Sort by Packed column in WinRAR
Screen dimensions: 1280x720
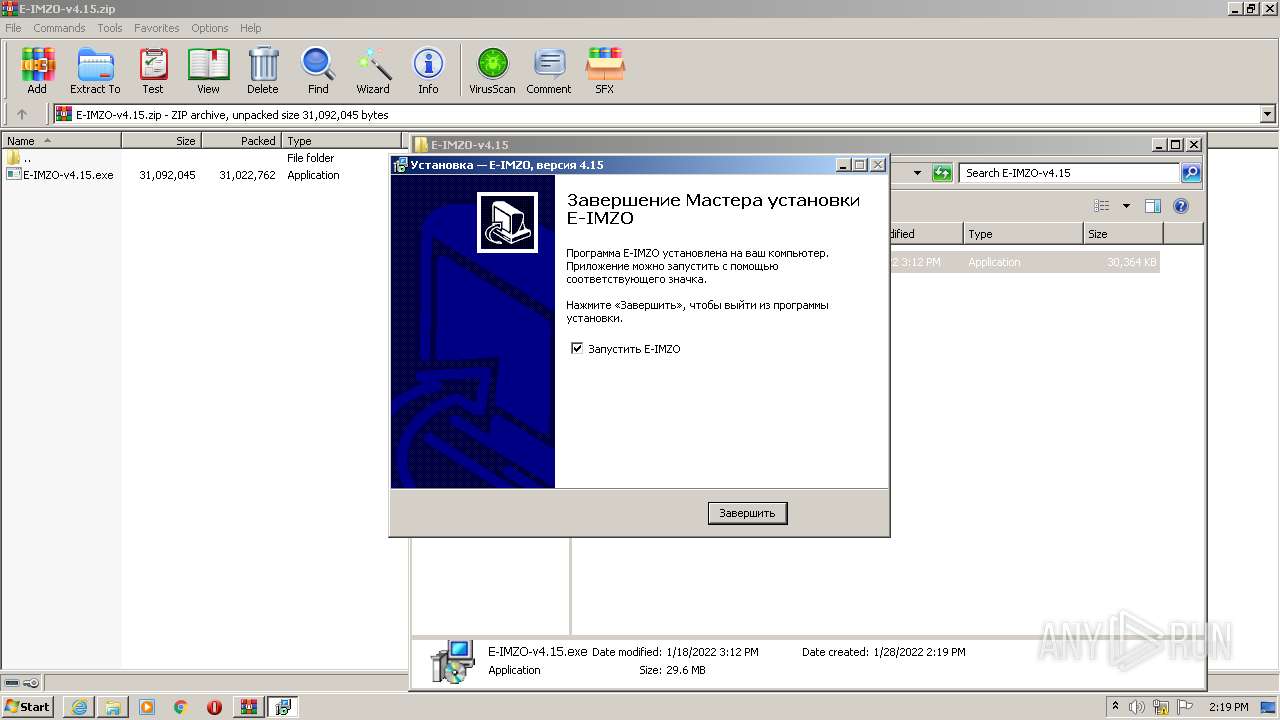(241, 141)
